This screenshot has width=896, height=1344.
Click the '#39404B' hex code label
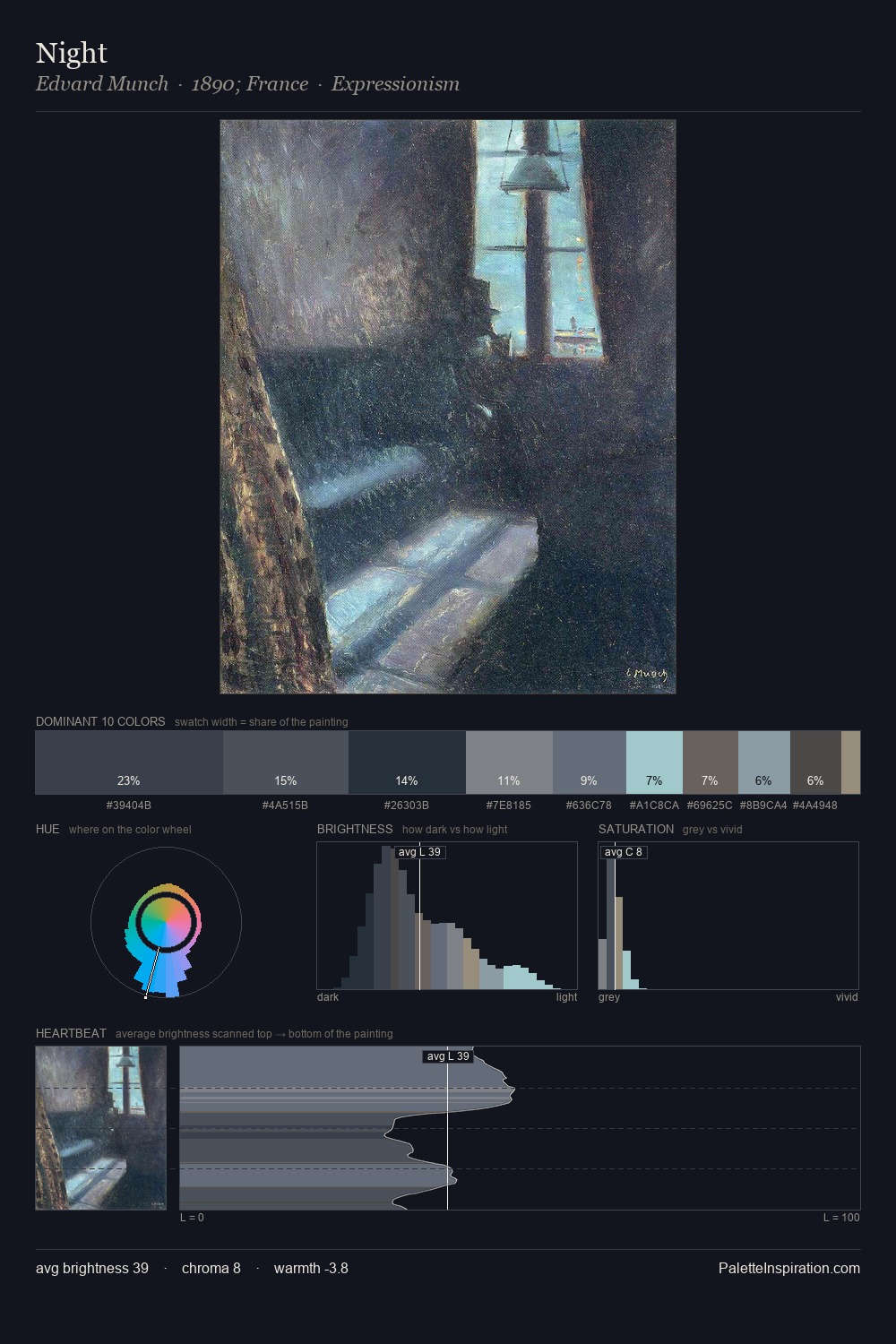click(129, 806)
